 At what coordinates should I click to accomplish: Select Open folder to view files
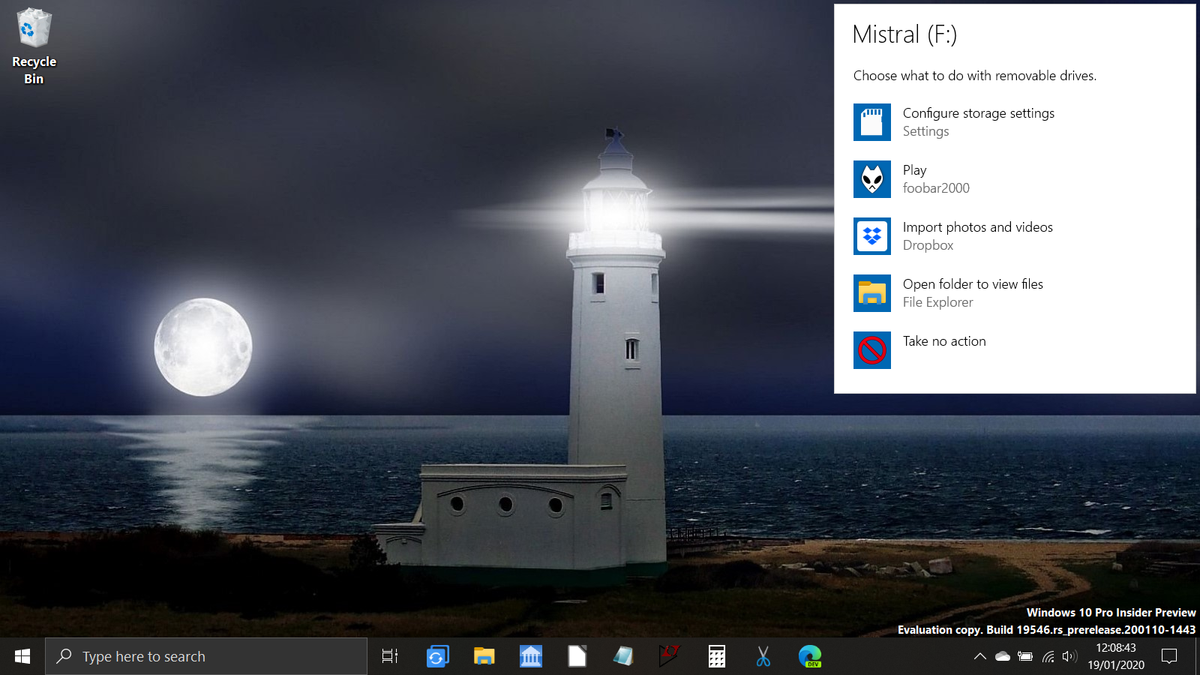pyautogui.click(x=971, y=293)
